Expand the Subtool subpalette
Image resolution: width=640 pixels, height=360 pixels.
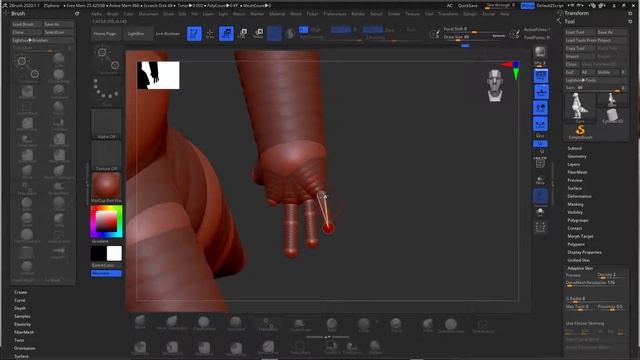pyautogui.click(x=574, y=148)
